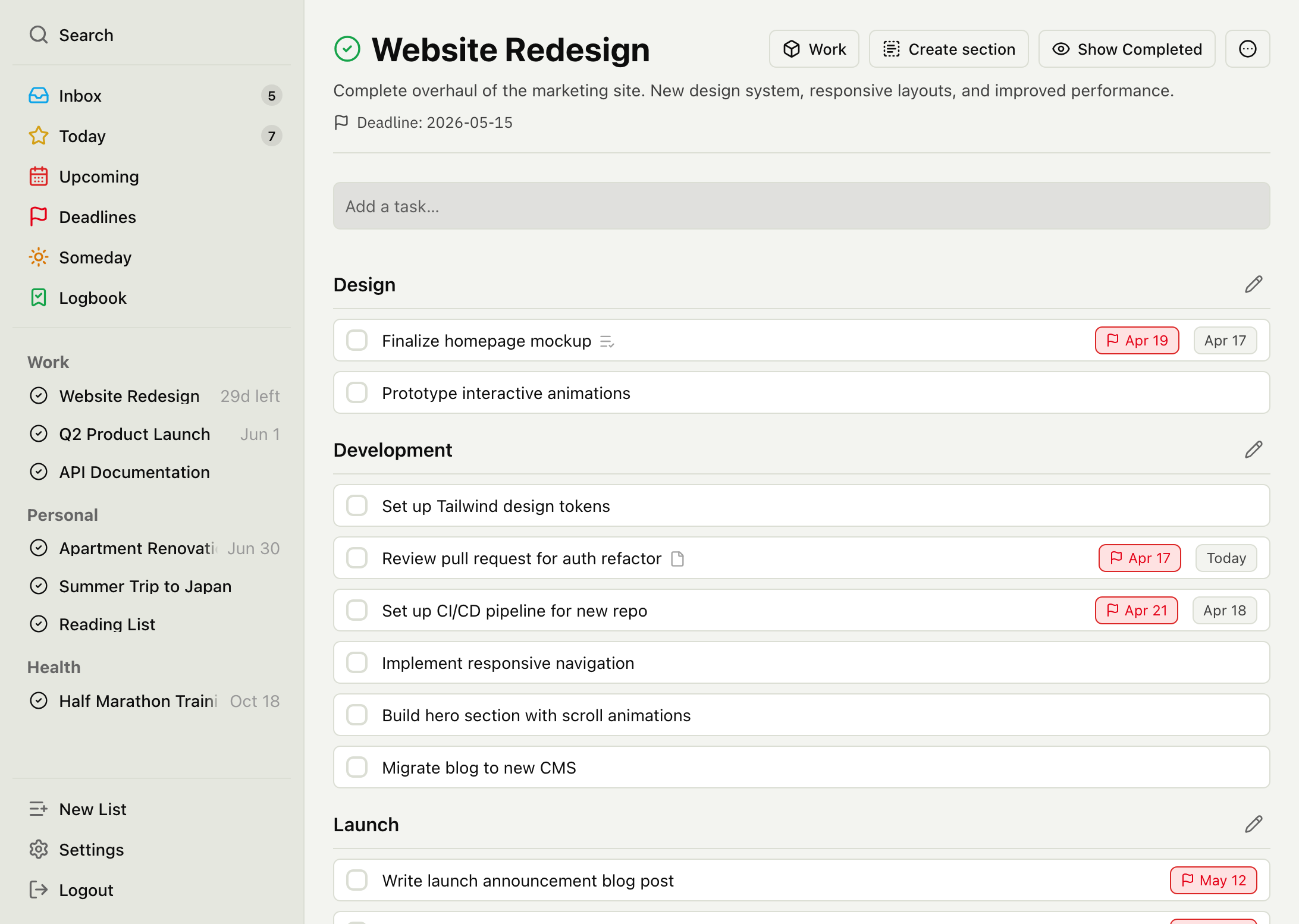Go to Today view

pos(152,136)
